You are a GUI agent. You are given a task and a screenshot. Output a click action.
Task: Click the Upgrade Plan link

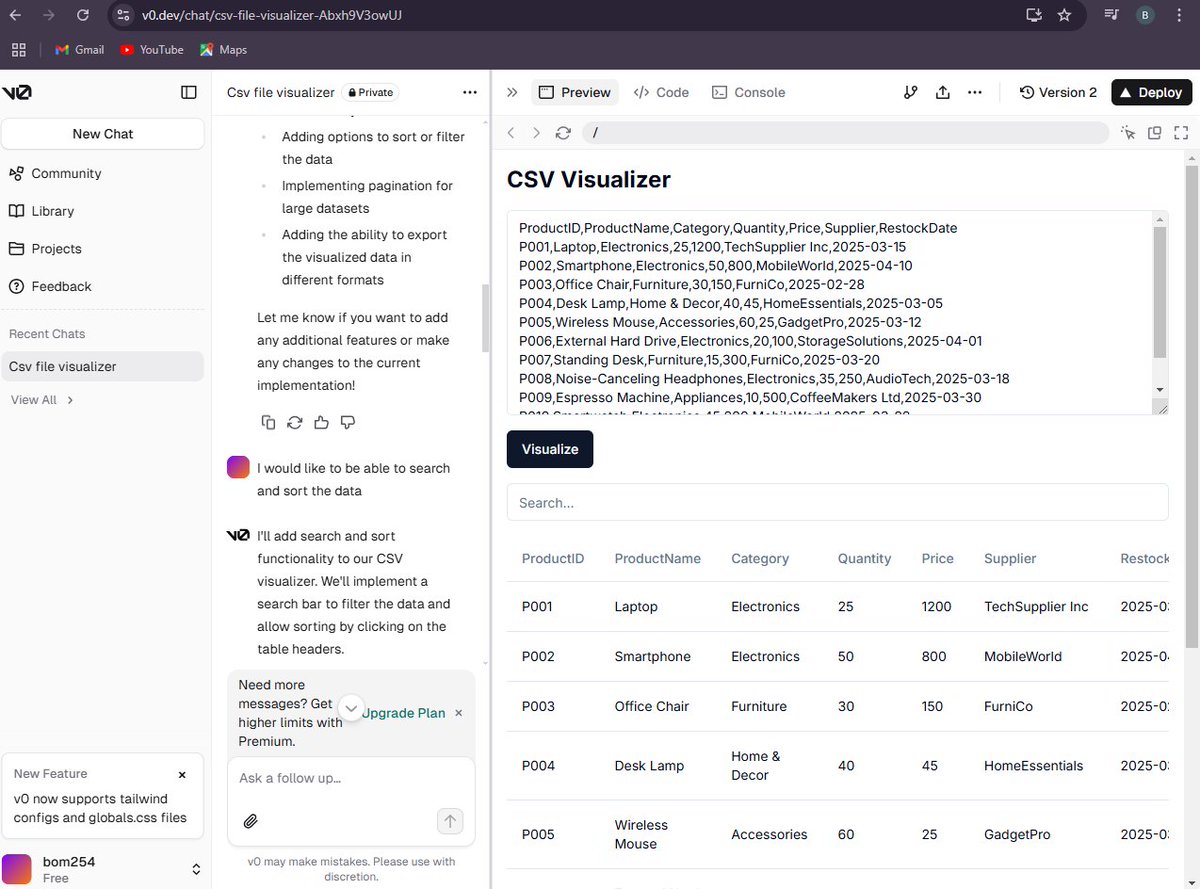point(404,713)
